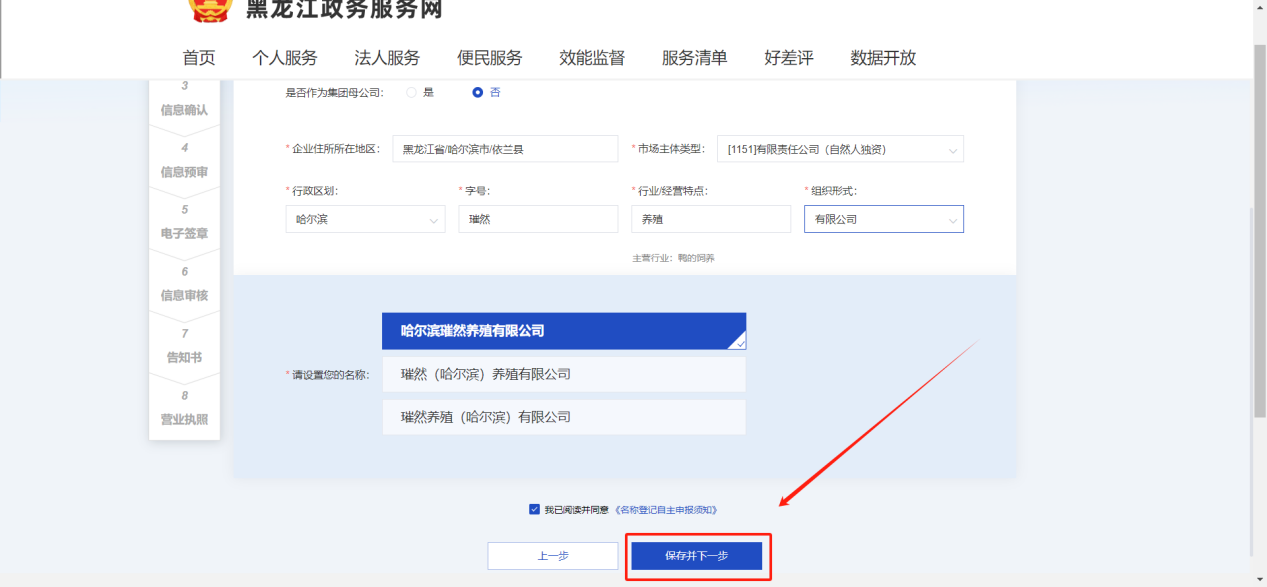The width and height of the screenshot is (1267, 587).
Task: Open the 组织形式 dropdown showing 有限公司
Action: point(883,219)
